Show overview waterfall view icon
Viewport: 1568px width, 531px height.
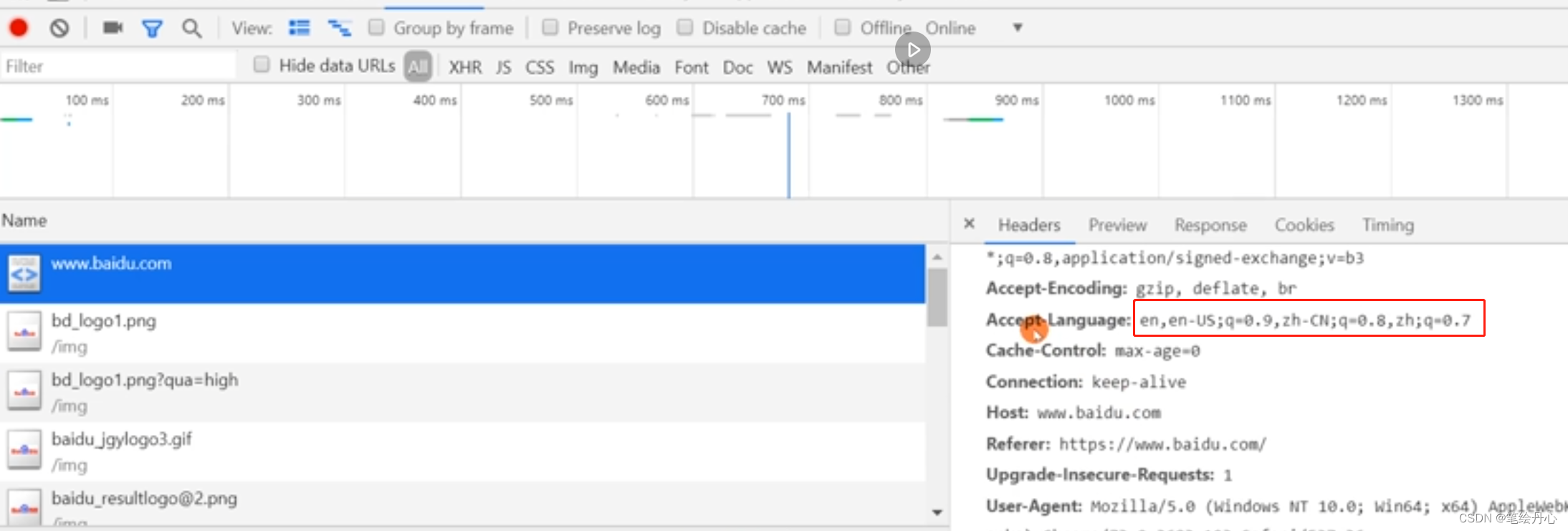[339, 28]
